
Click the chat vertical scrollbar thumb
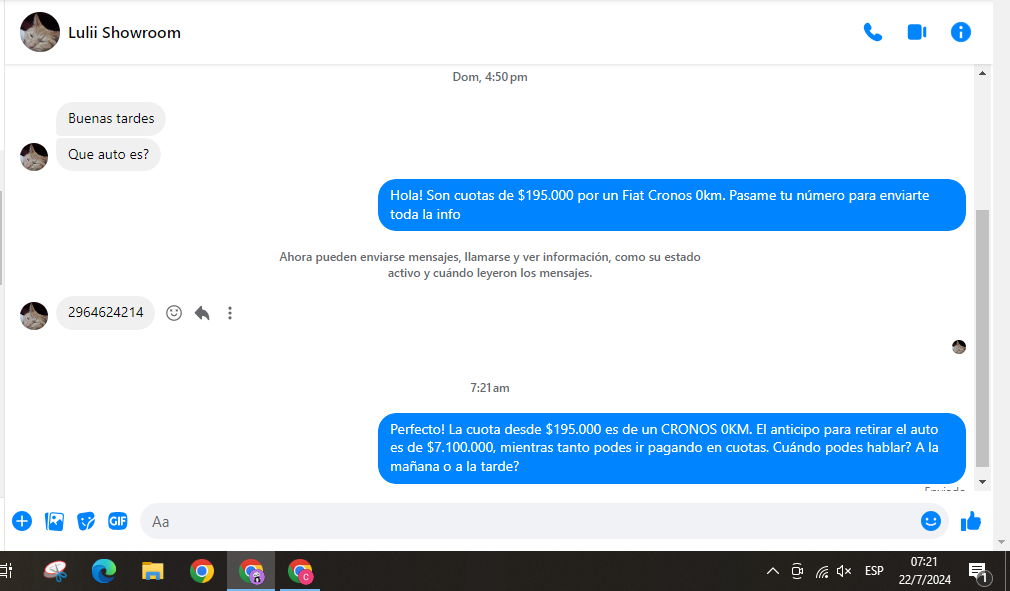(x=982, y=338)
